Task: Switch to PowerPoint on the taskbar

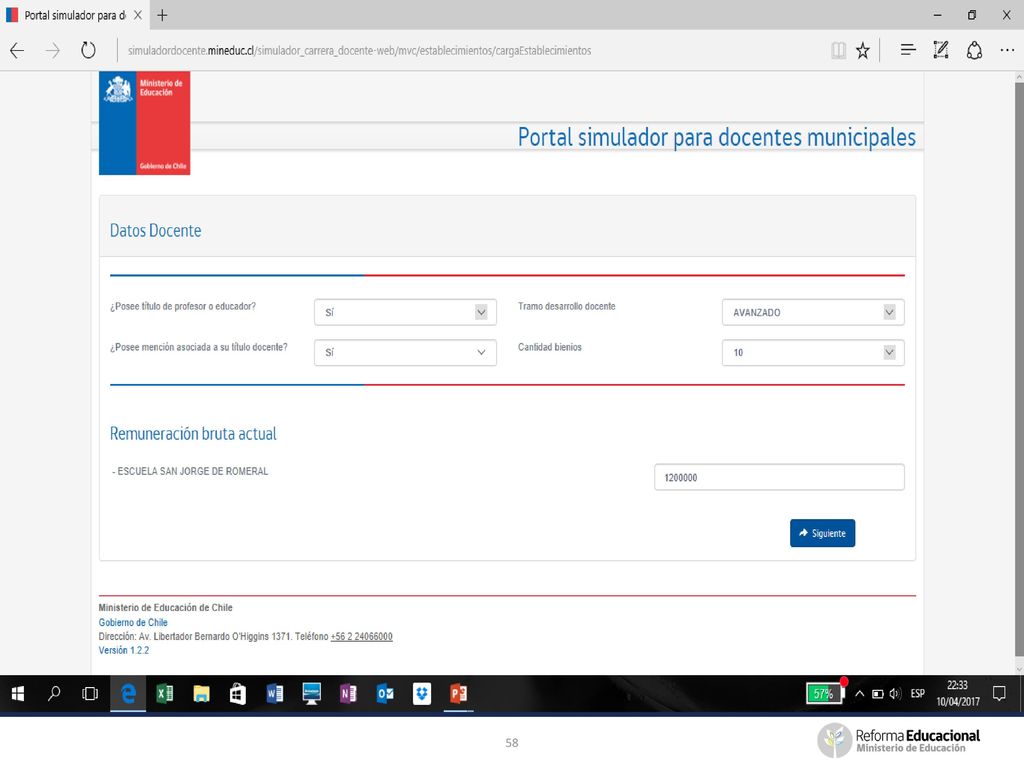Action: coord(458,694)
